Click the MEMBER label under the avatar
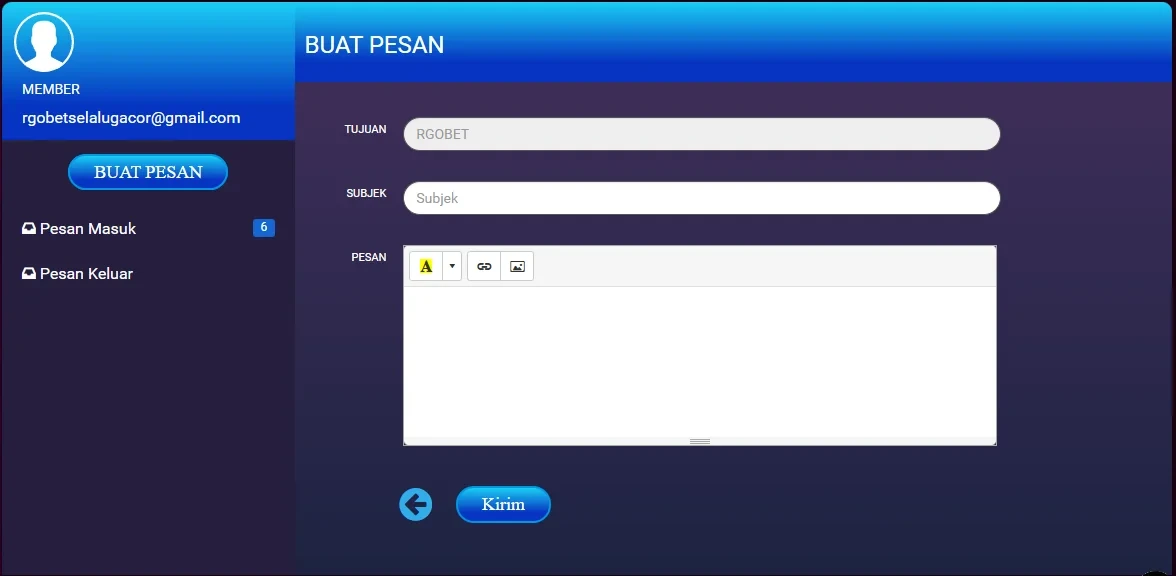This screenshot has width=1176, height=576. 51,89
